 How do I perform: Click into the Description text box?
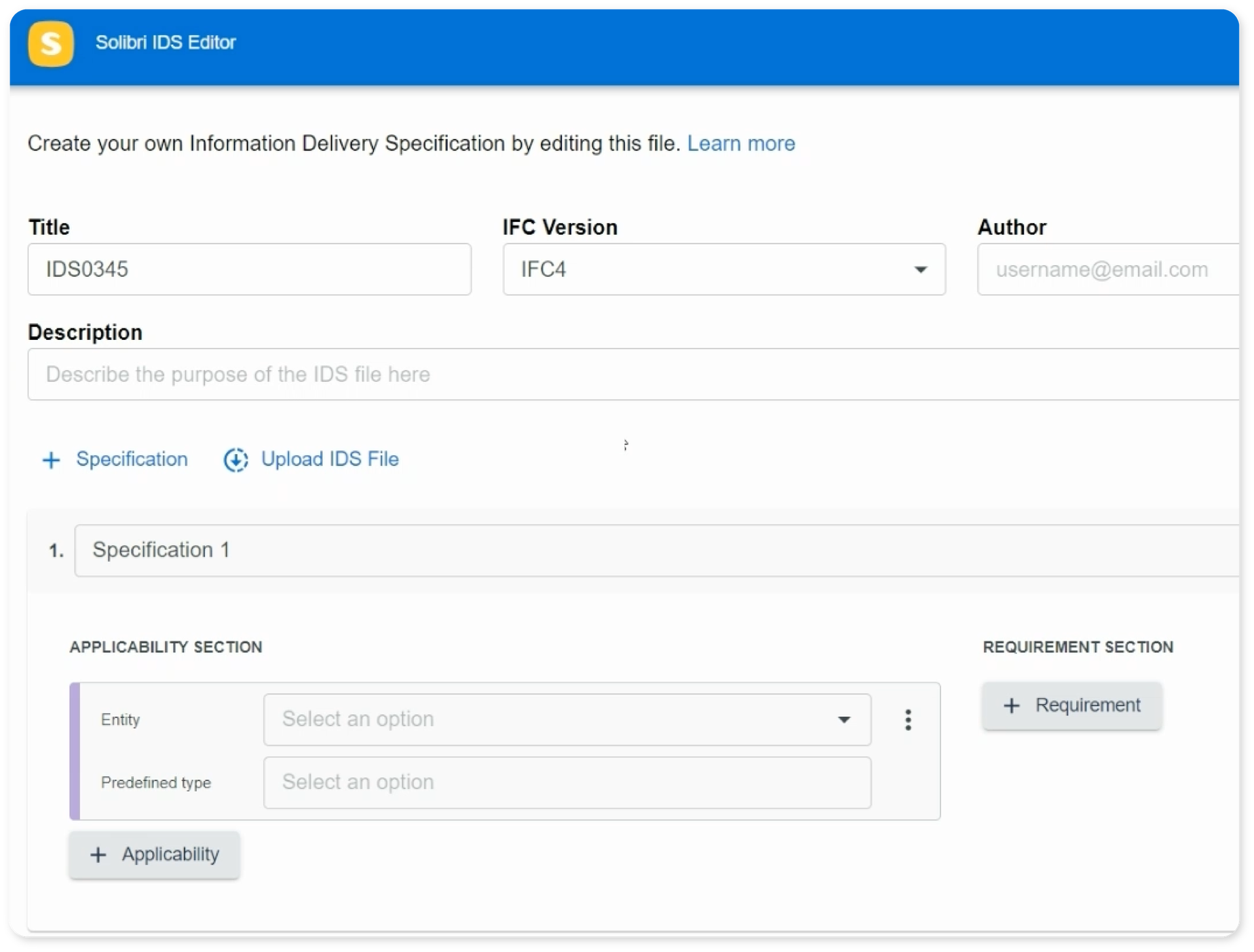point(631,375)
